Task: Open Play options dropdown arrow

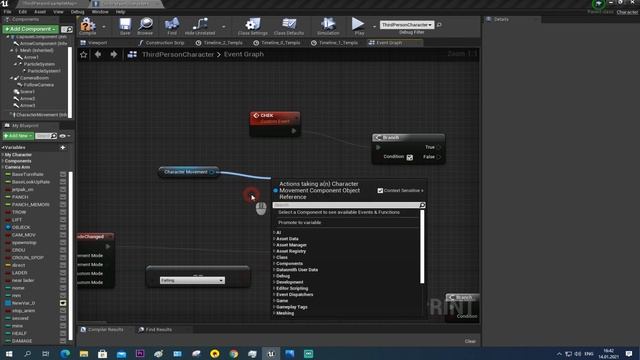Action: point(374,27)
